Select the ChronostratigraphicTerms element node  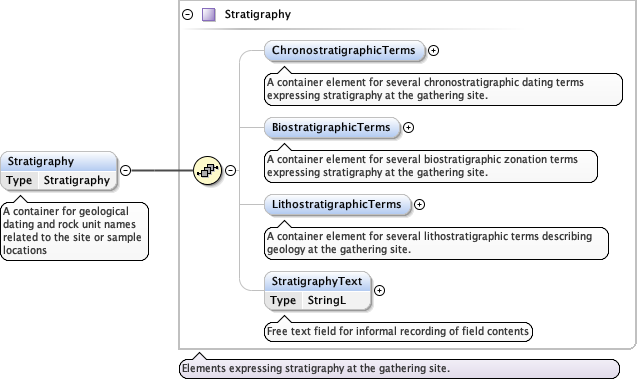click(344, 50)
